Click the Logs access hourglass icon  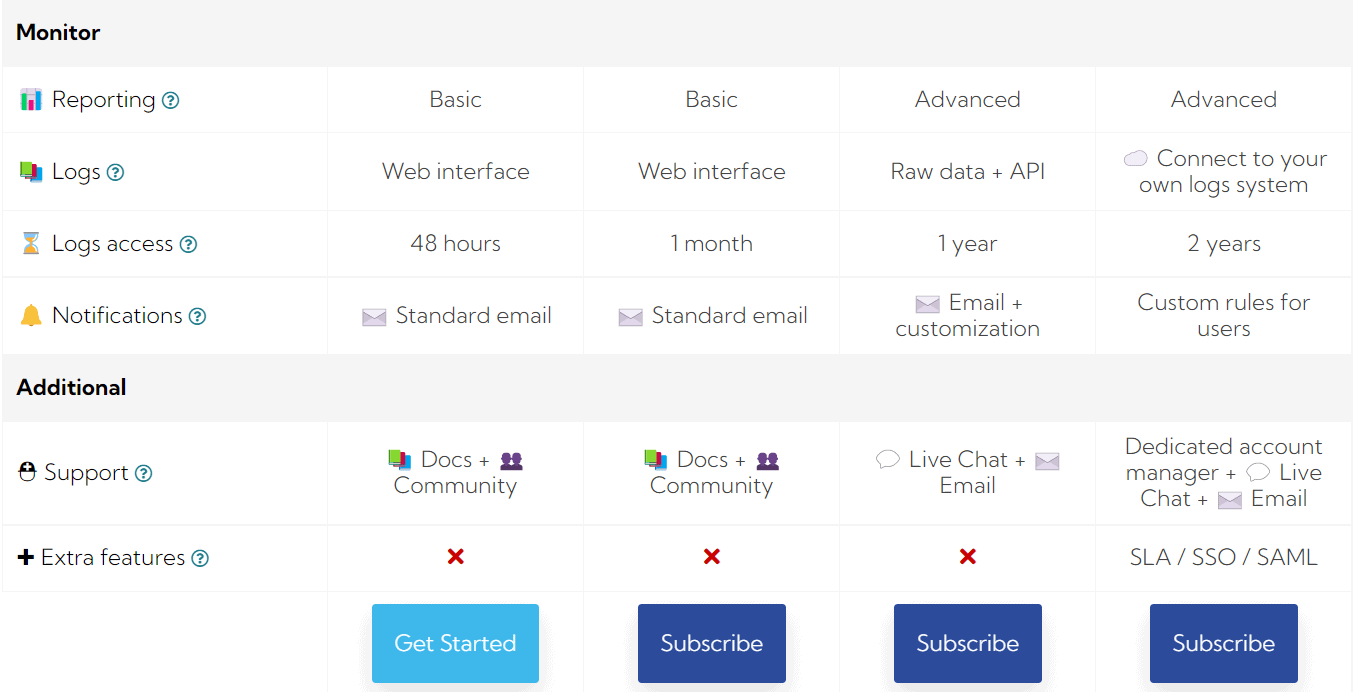point(31,244)
